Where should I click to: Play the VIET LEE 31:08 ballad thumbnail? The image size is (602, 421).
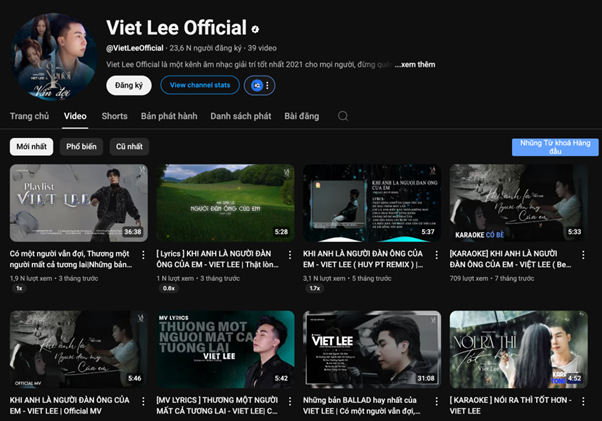tap(372, 350)
